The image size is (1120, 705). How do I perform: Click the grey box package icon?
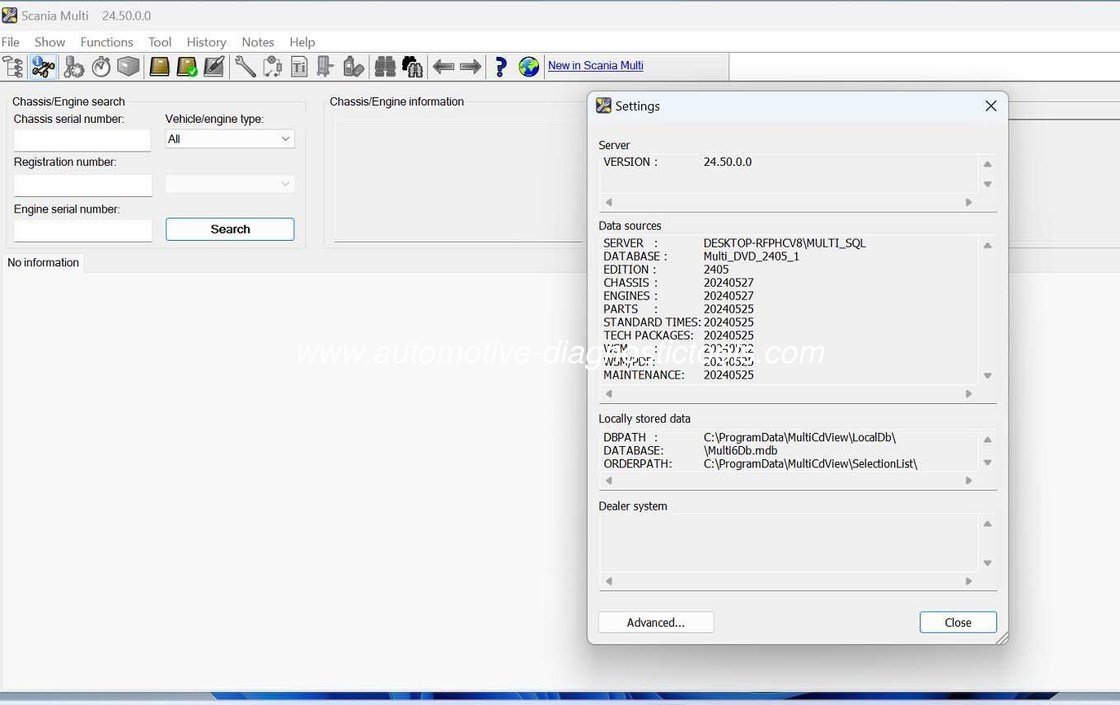128,67
